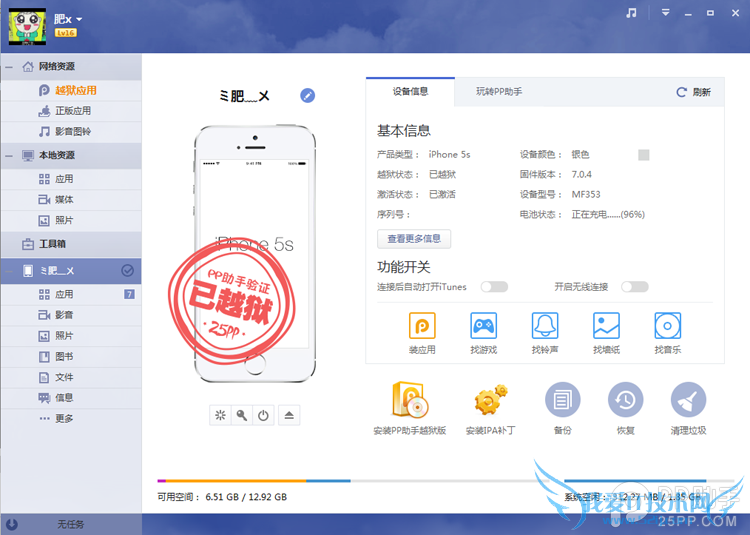Edit device name with pencil icon
This screenshot has height=535, width=750.
pos(308,96)
